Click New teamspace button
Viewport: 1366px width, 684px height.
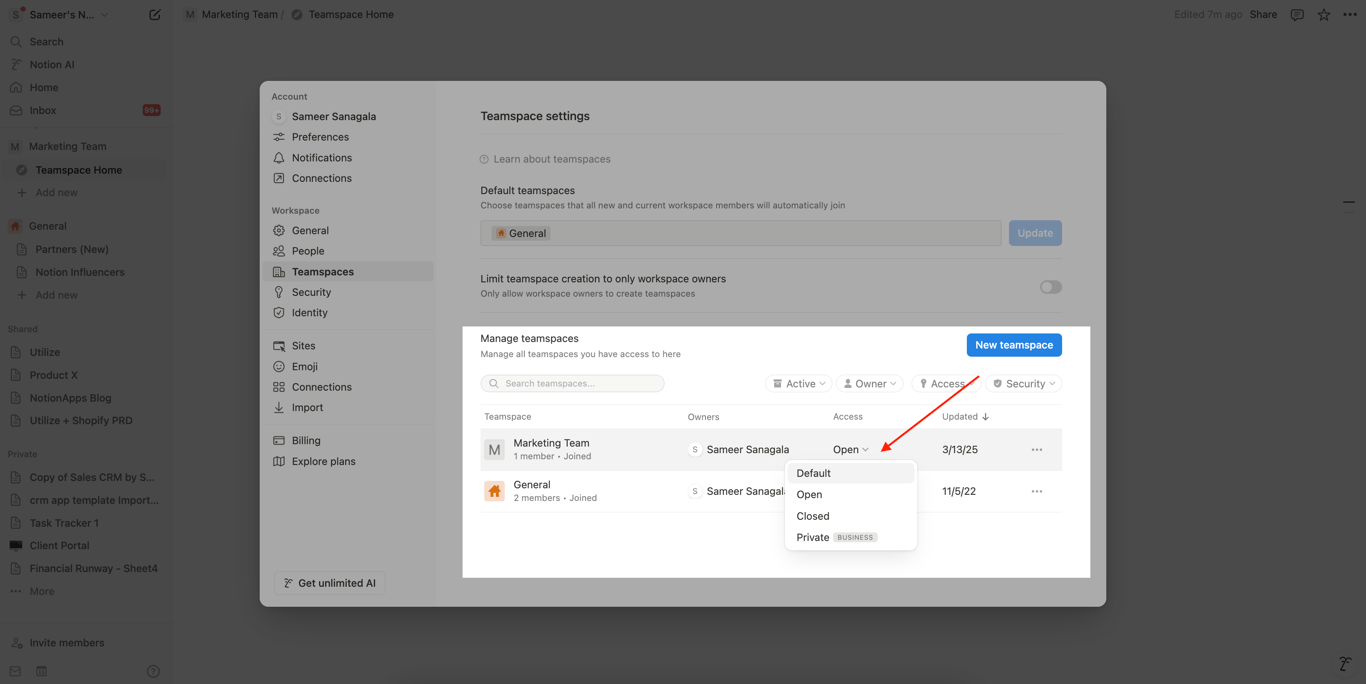[x=1014, y=345]
